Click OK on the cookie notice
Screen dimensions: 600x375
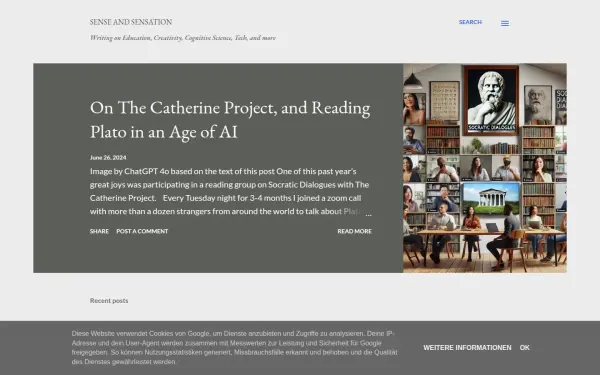(x=525, y=347)
